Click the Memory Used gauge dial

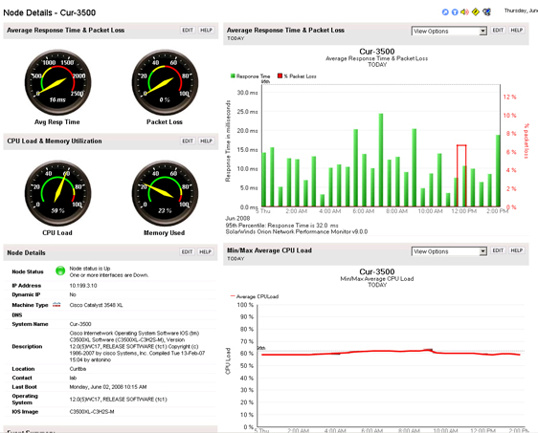pos(165,194)
